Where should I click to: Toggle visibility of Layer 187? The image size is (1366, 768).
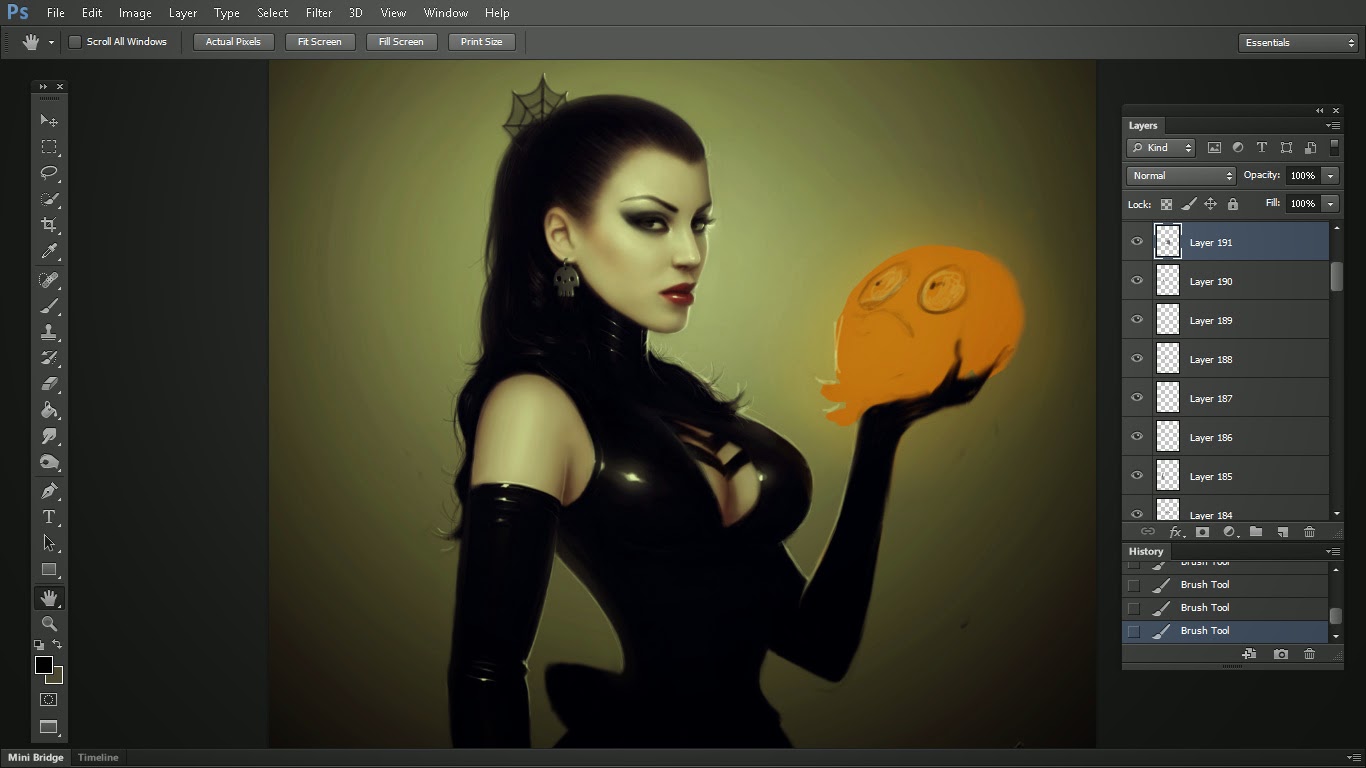point(1136,398)
